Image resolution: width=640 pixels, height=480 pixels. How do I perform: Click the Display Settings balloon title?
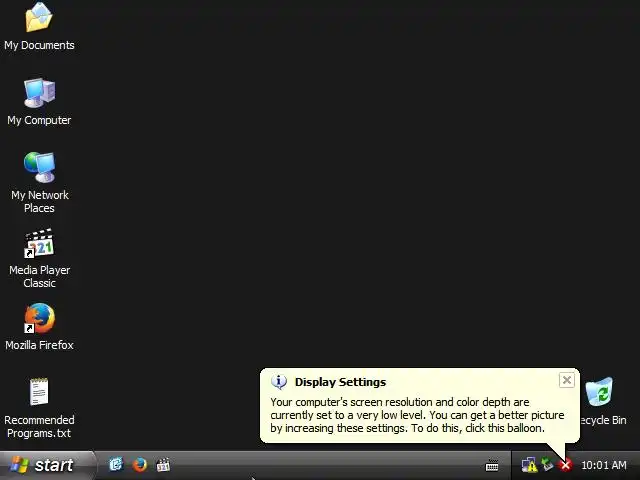pos(340,382)
